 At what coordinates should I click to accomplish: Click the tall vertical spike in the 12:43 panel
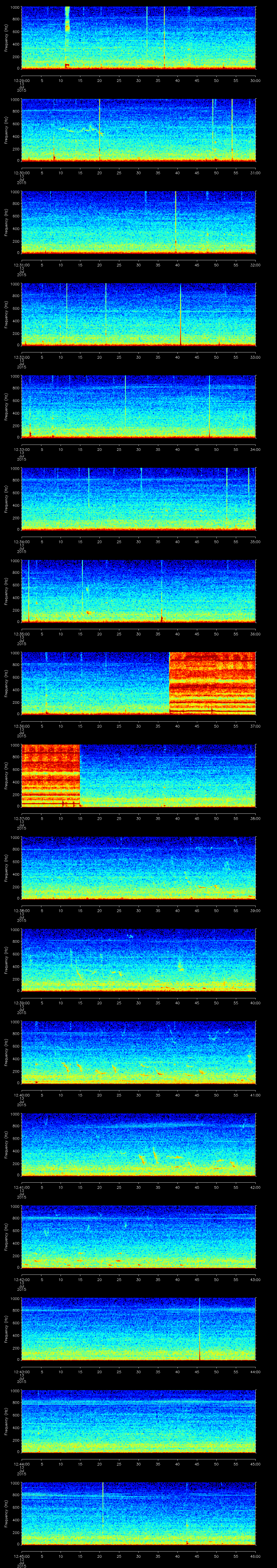[200, 1329]
